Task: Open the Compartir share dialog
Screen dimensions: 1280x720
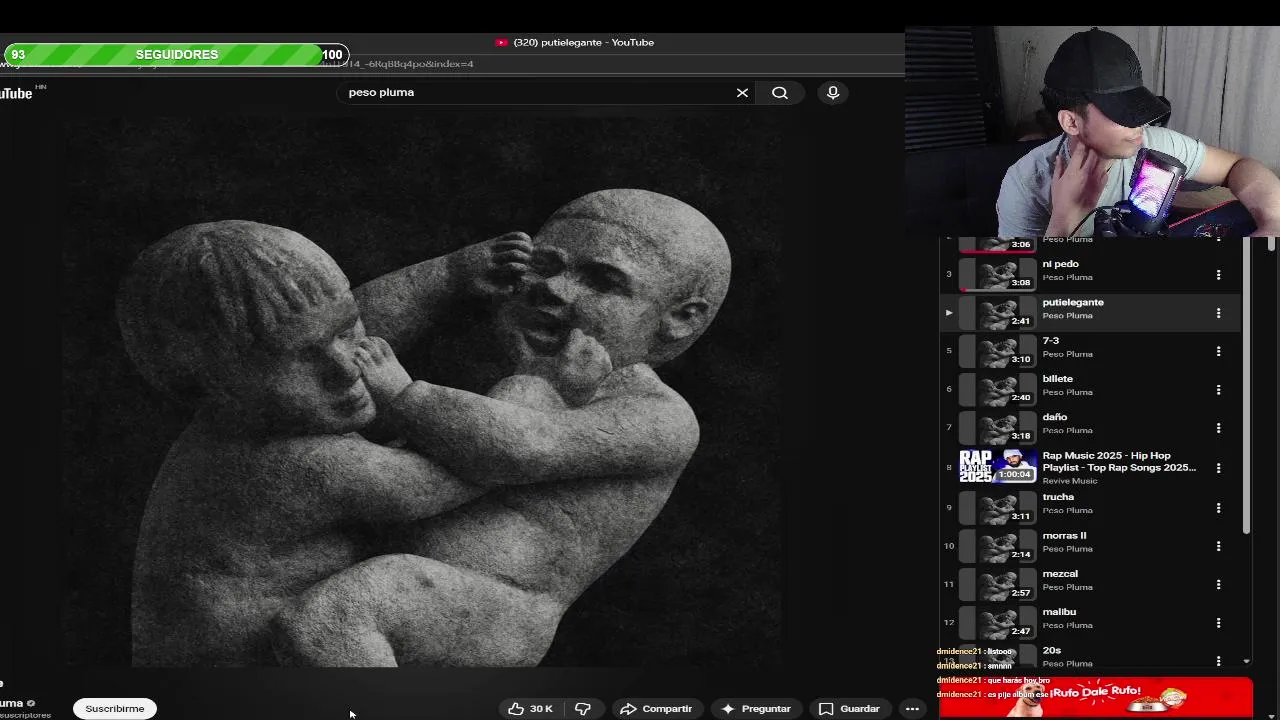Action: (x=656, y=708)
